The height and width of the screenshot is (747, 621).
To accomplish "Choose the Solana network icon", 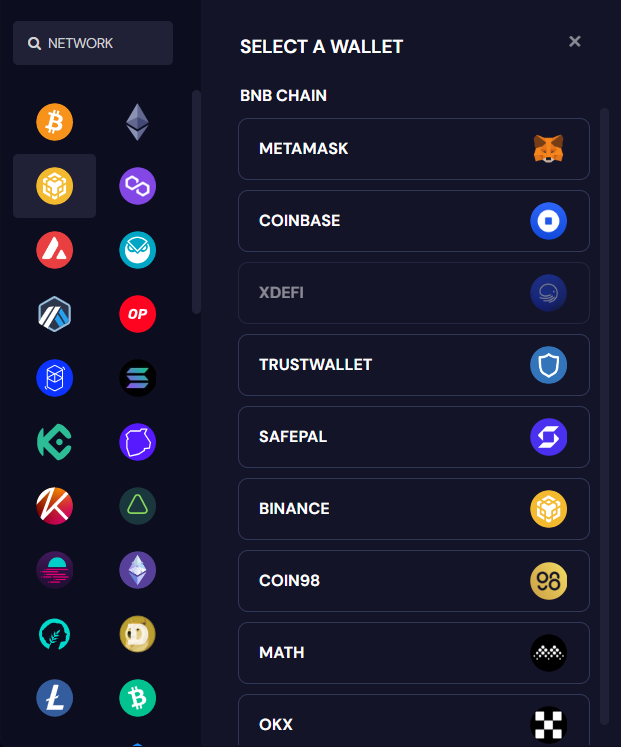I will pyautogui.click(x=137, y=378).
